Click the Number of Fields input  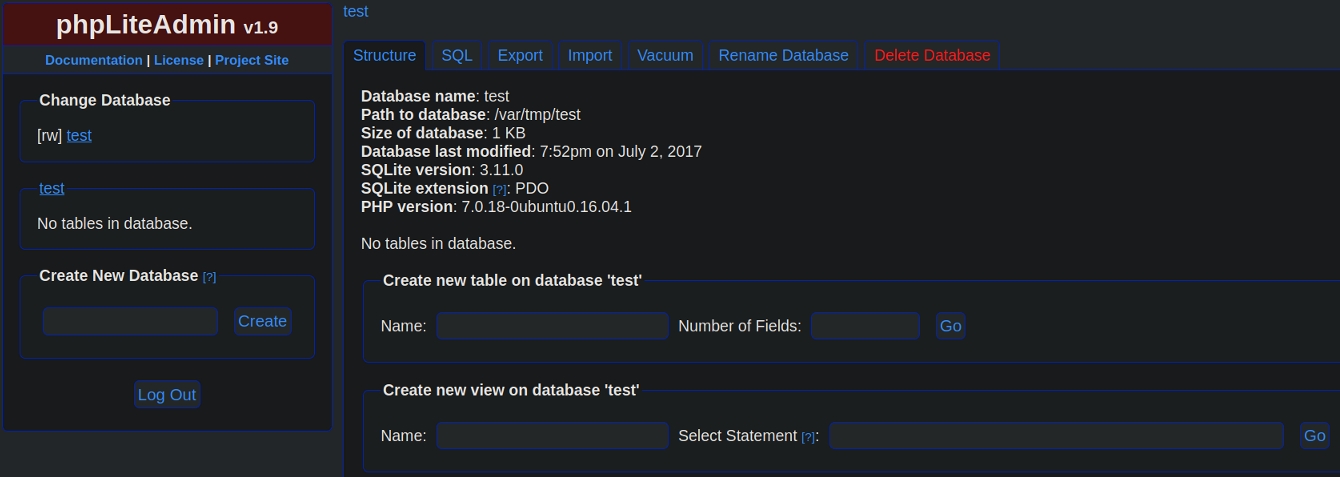(865, 326)
